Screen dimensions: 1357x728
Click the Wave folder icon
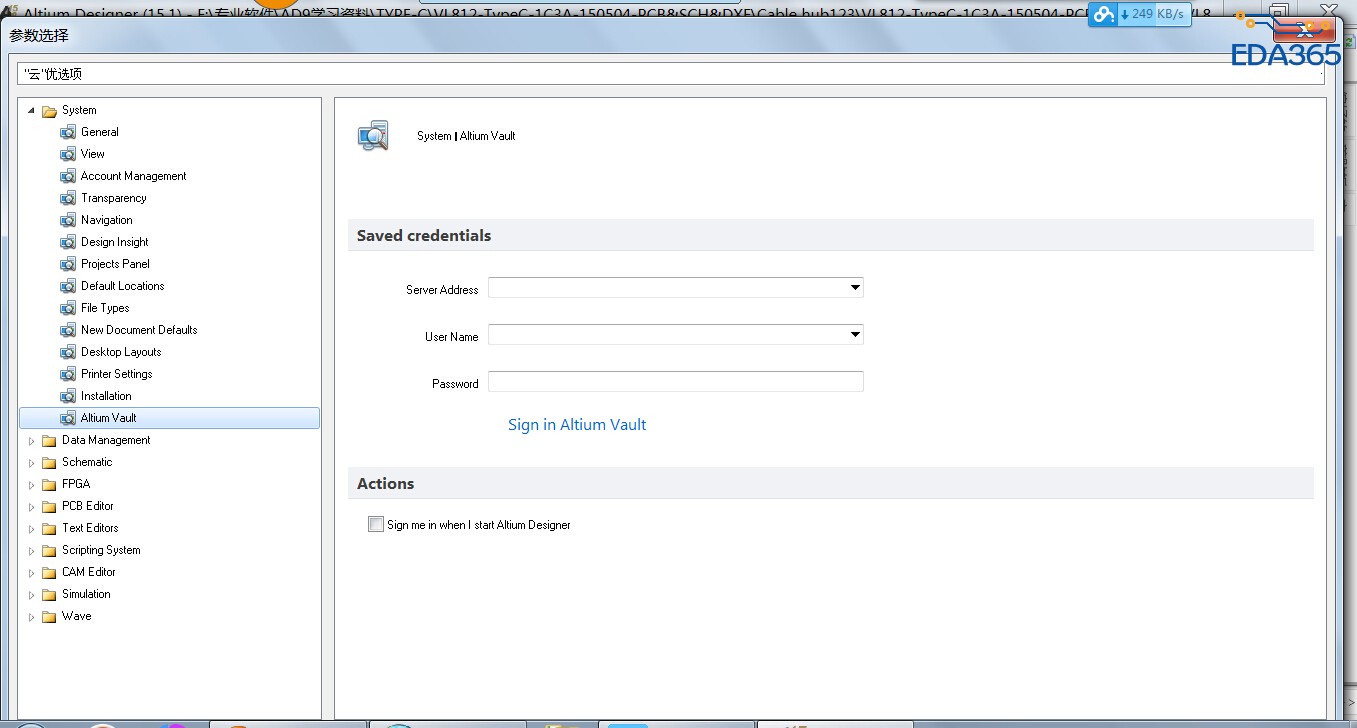(49, 616)
